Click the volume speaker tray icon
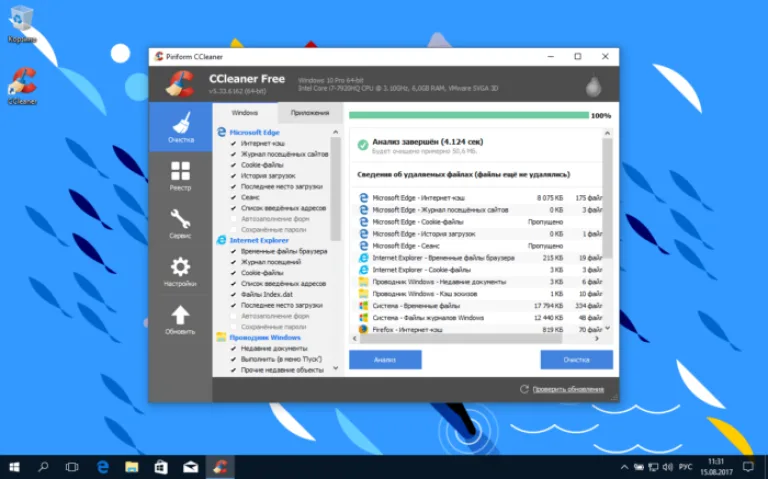768x479 pixels. (x=667, y=467)
